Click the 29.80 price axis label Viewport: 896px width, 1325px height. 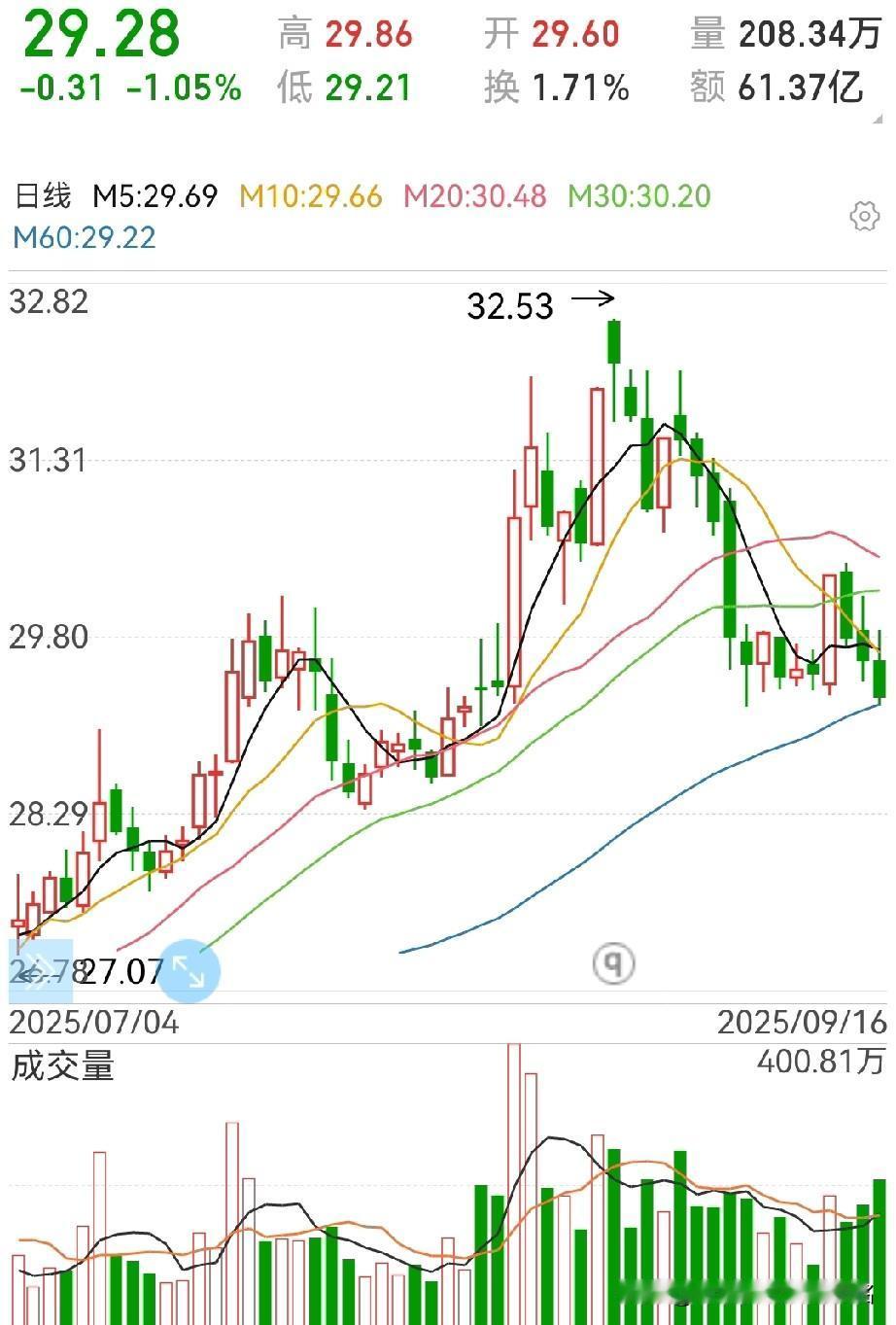(x=50, y=637)
